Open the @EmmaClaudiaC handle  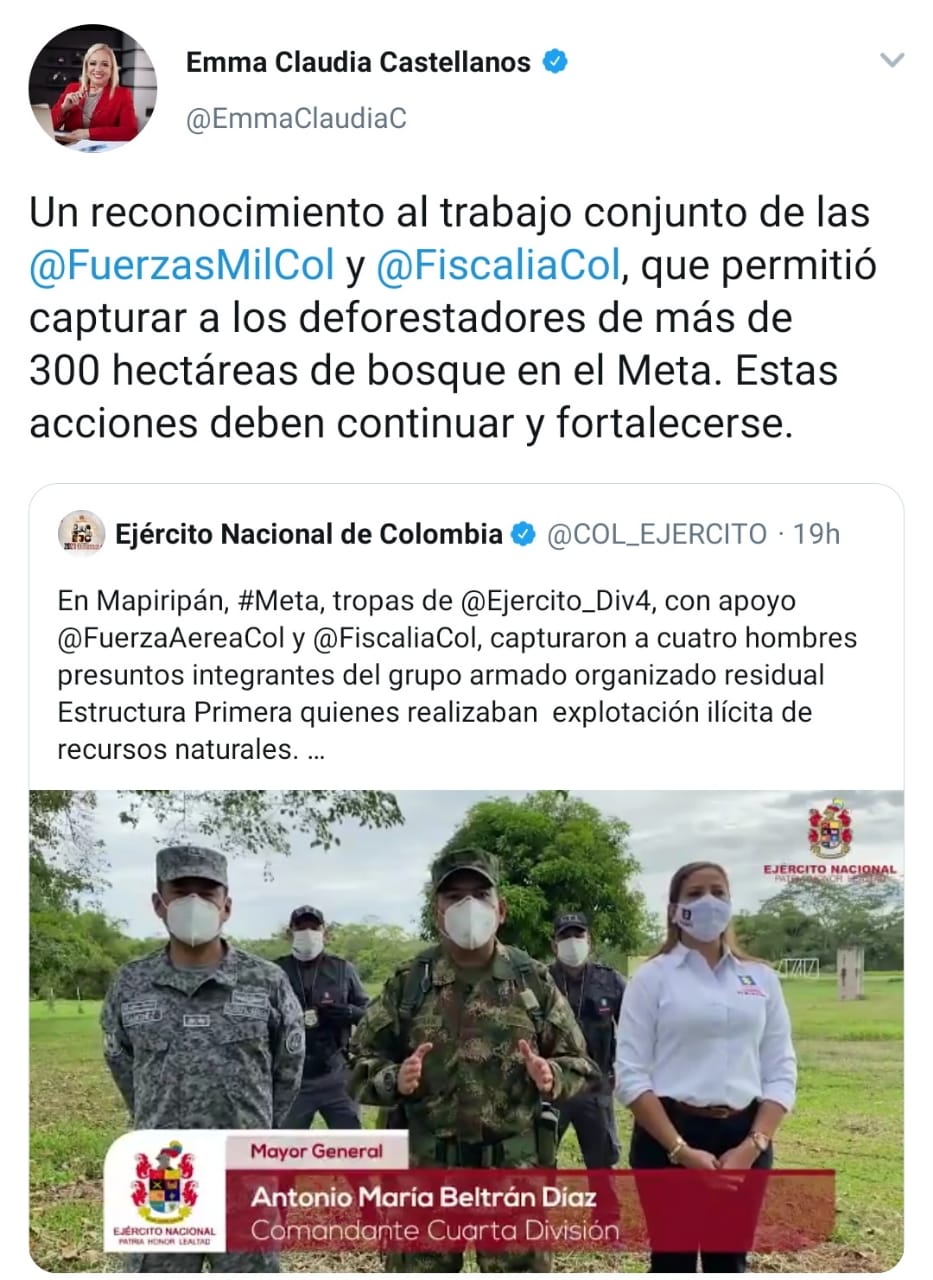tap(296, 118)
